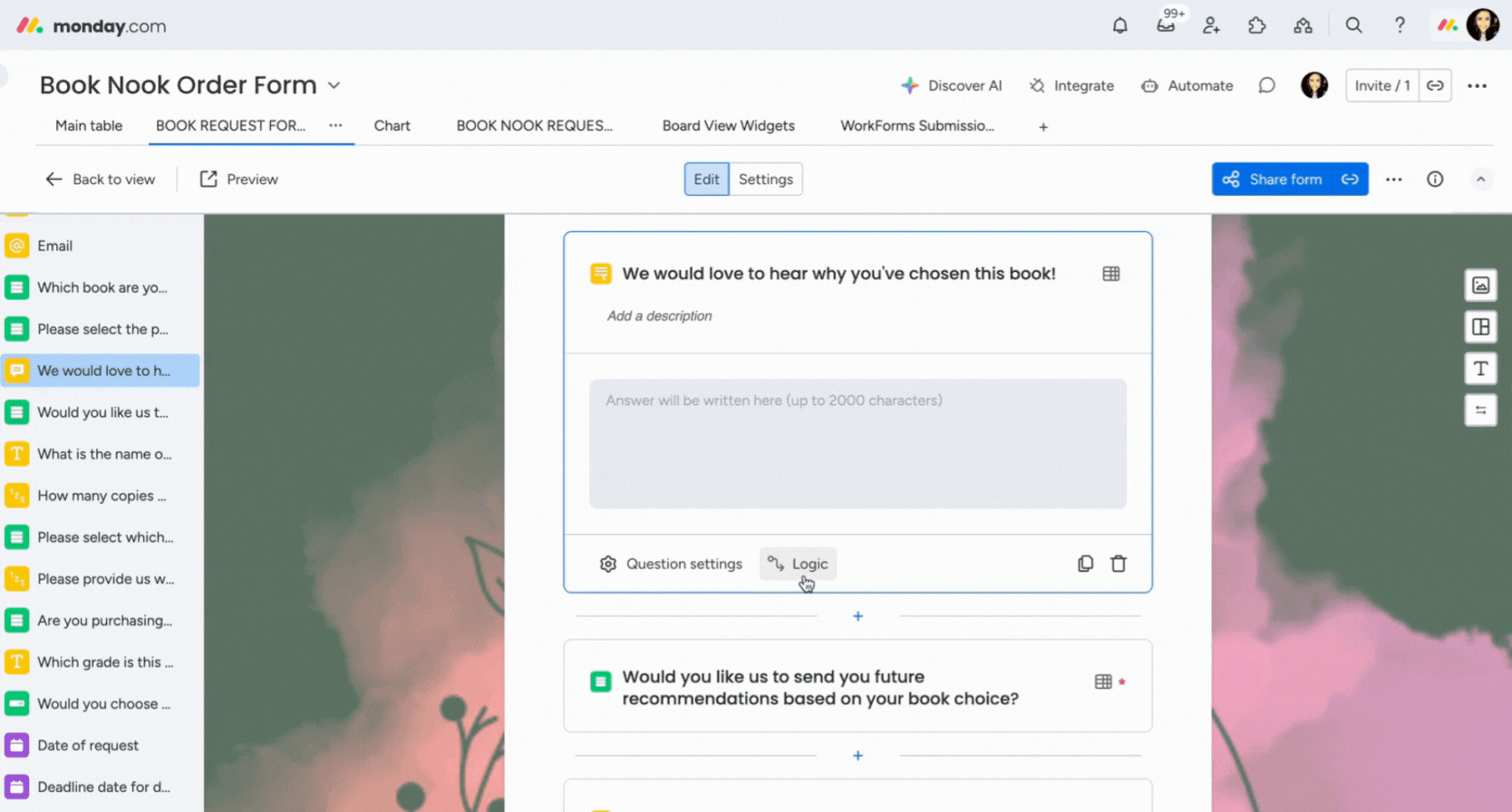Open the form info icon

[1435, 179]
